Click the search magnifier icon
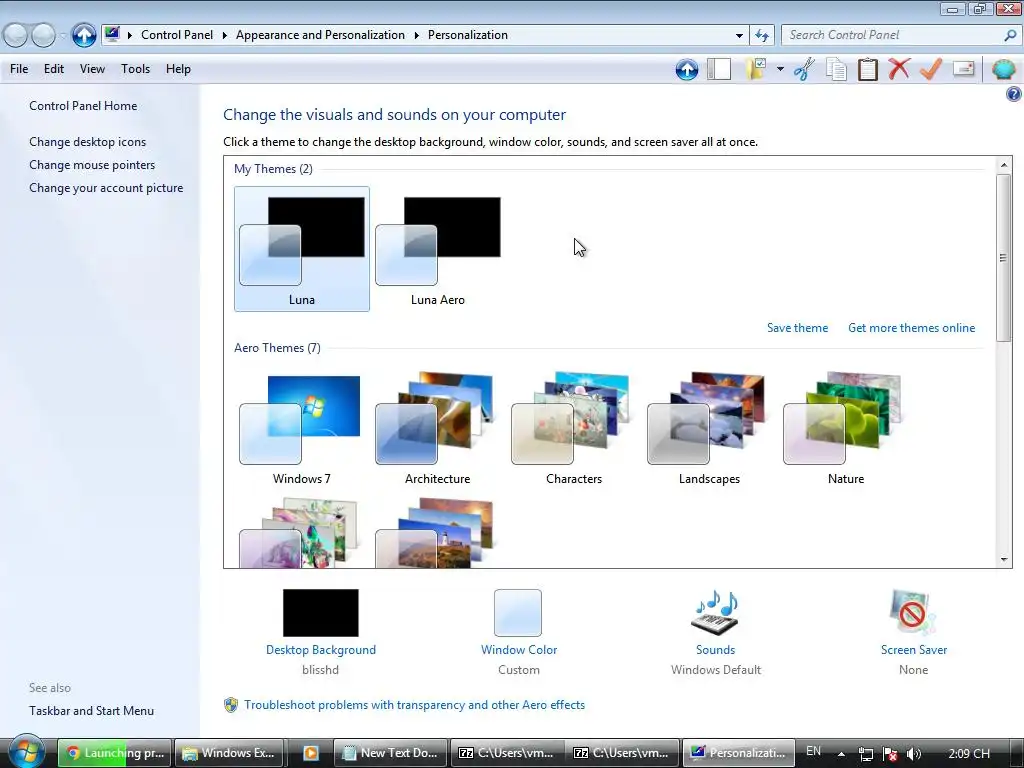 coord(1009,35)
